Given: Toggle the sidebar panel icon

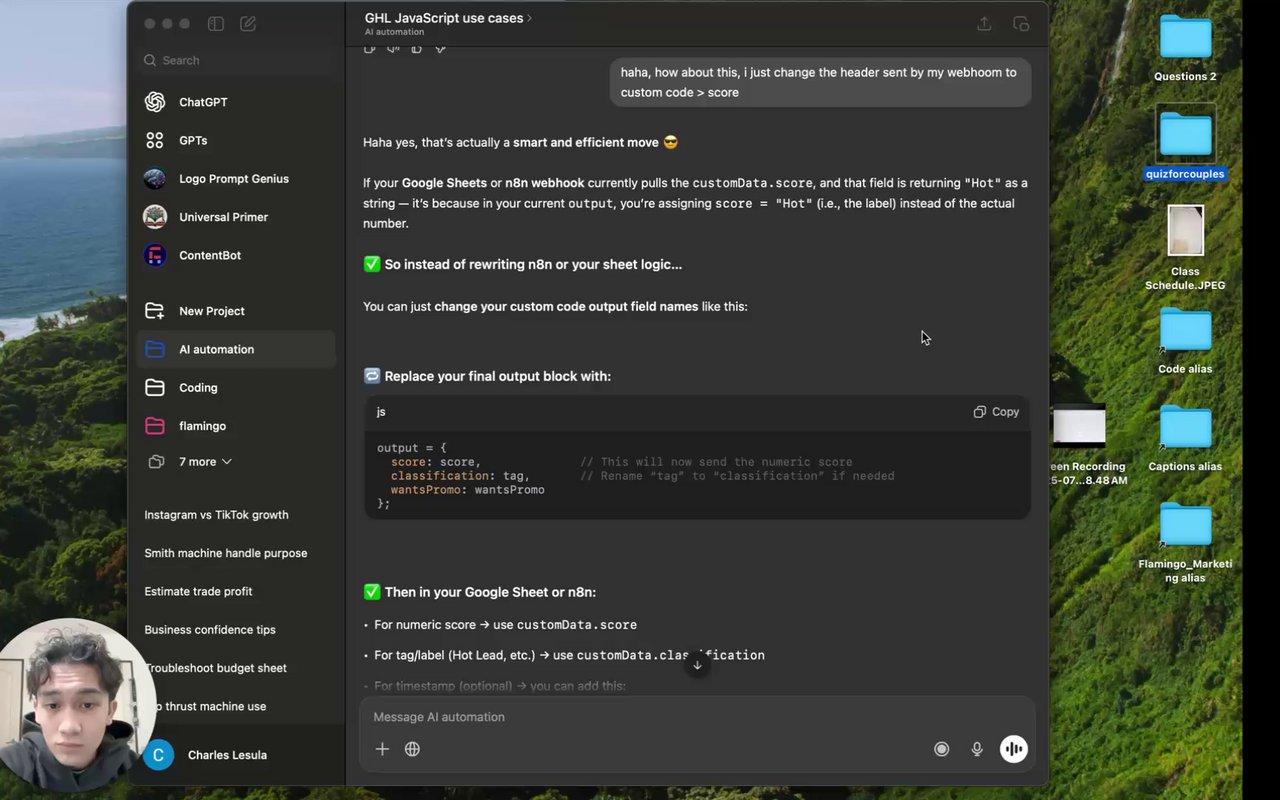Looking at the screenshot, I should point(215,24).
